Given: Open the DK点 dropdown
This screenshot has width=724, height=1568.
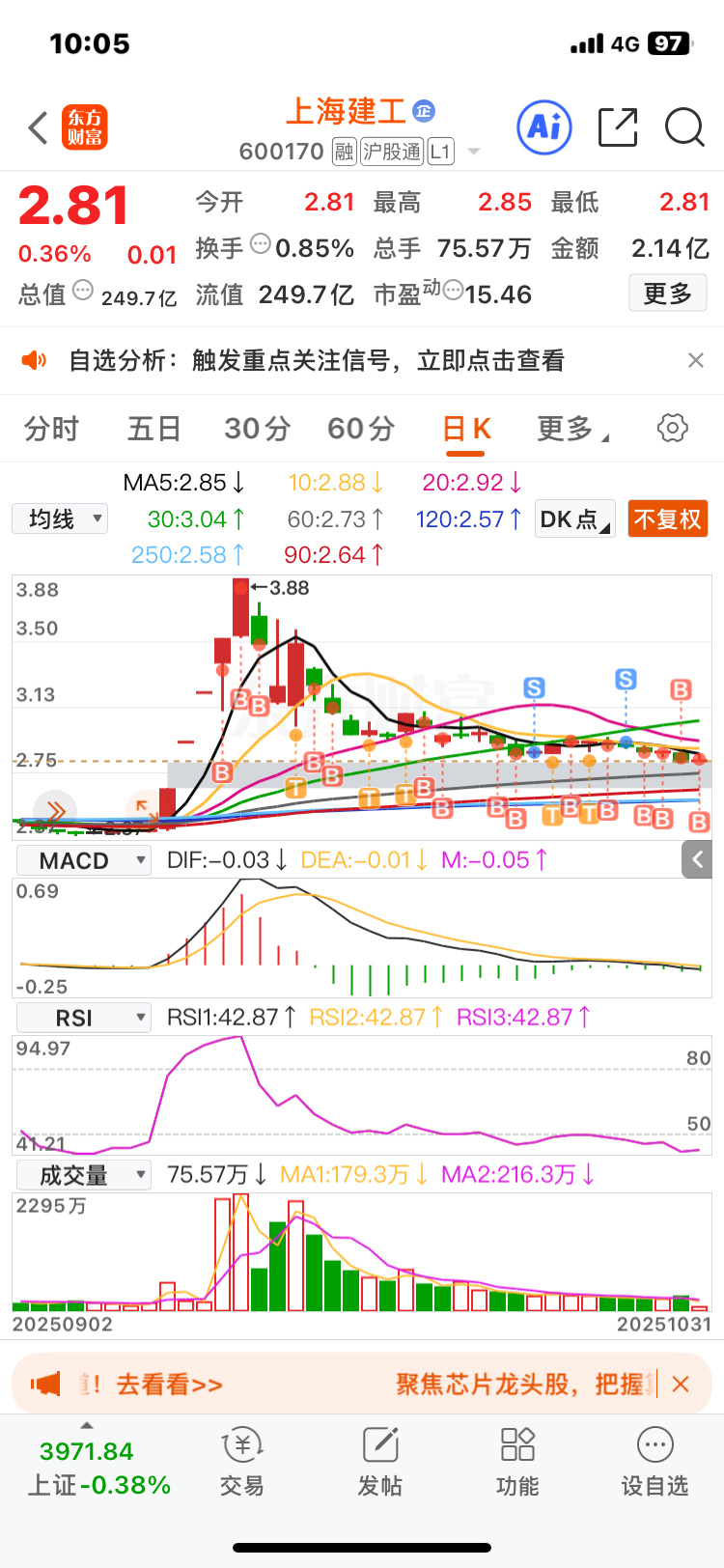Looking at the screenshot, I should [x=575, y=519].
